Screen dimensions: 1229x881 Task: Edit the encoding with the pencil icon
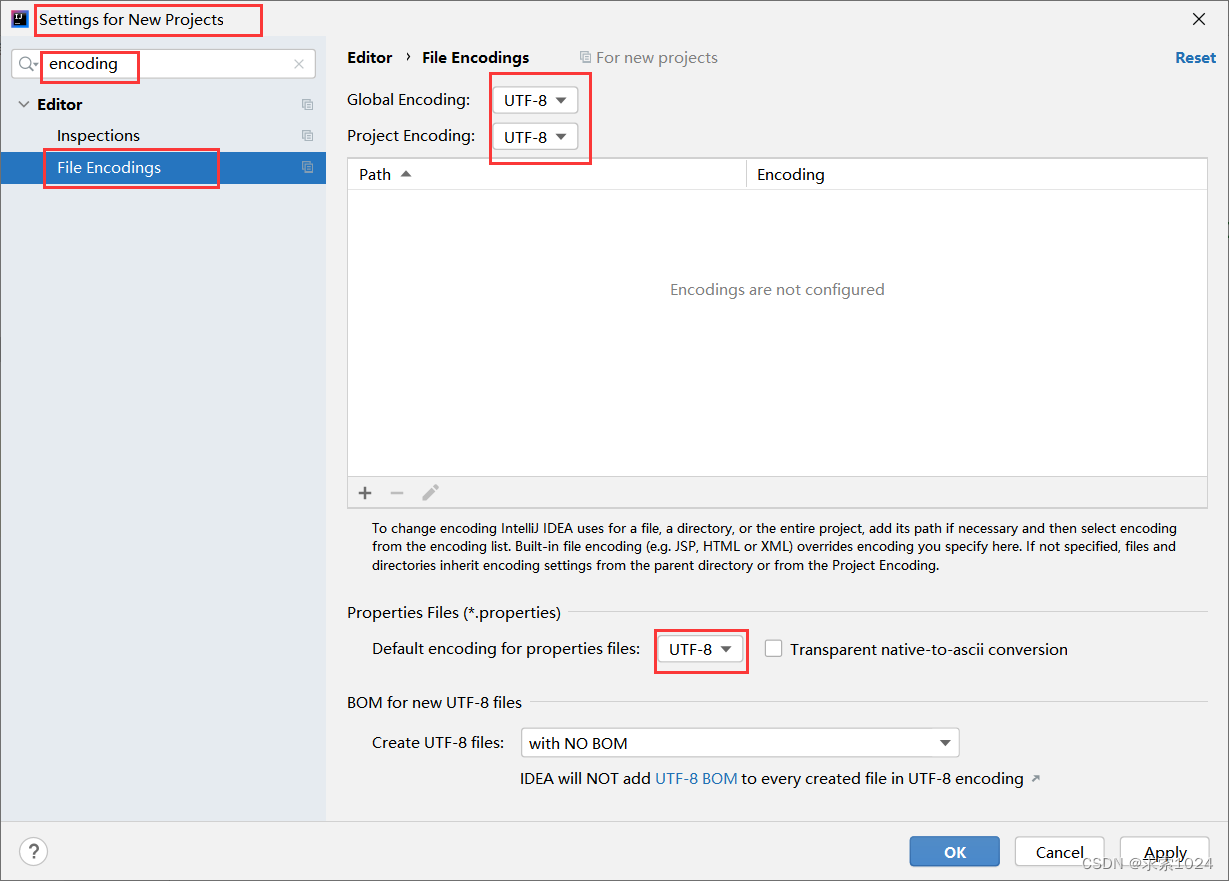tap(430, 493)
